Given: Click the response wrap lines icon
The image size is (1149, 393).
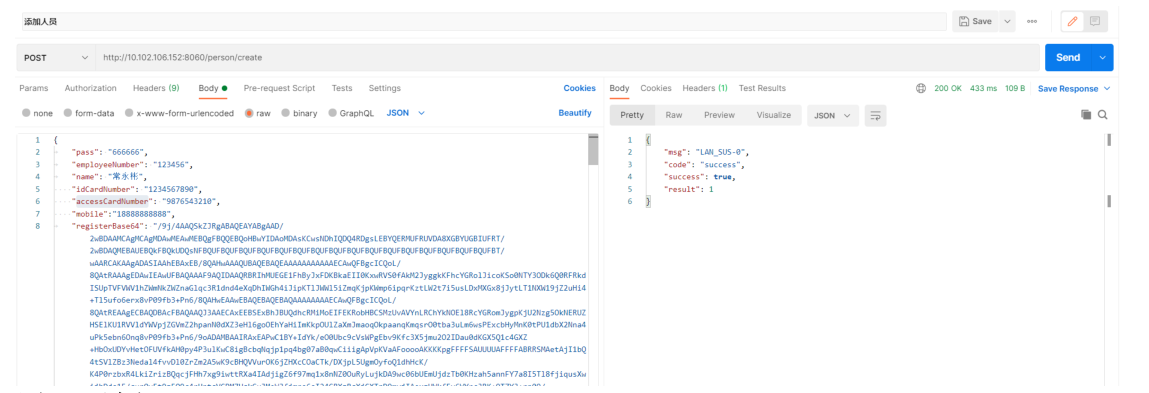Looking at the screenshot, I should (875, 115).
